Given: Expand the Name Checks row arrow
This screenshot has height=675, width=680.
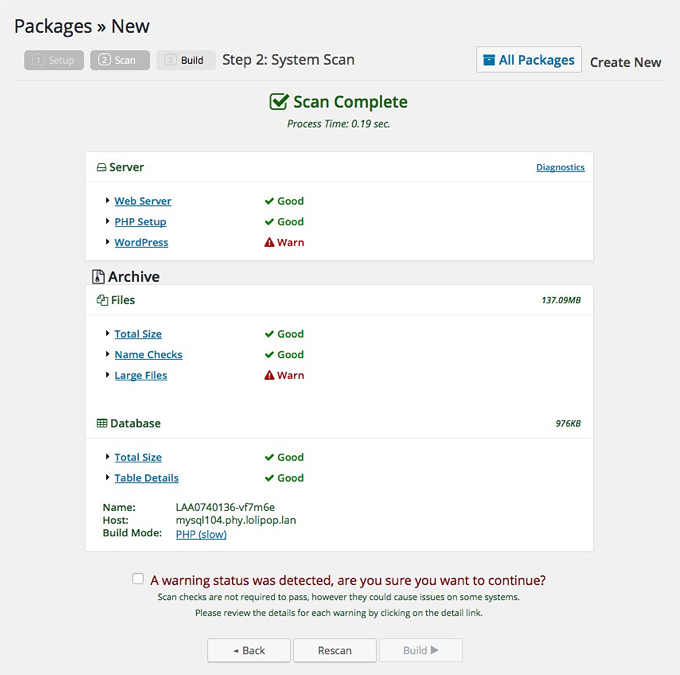Looking at the screenshot, I should 107,354.
